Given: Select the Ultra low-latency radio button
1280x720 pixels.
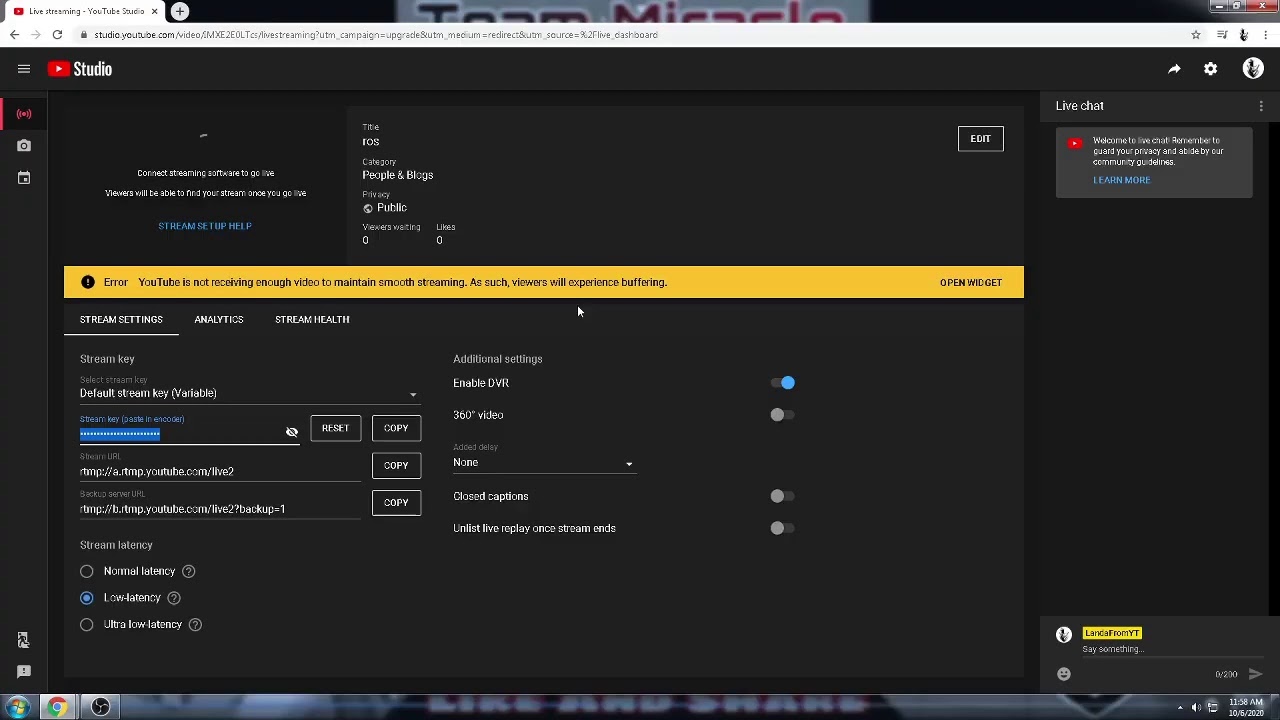Looking at the screenshot, I should [87, 625].
